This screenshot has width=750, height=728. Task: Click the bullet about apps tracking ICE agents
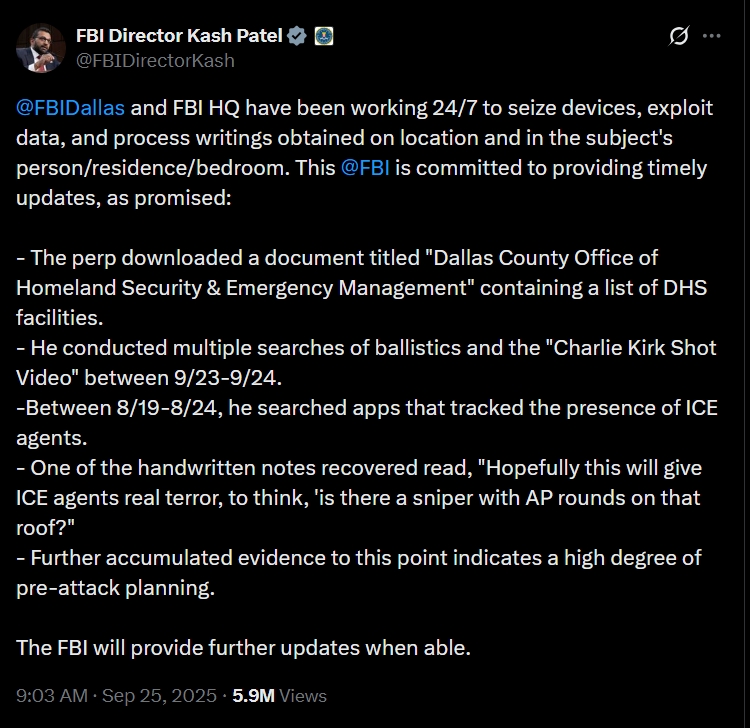367,423
